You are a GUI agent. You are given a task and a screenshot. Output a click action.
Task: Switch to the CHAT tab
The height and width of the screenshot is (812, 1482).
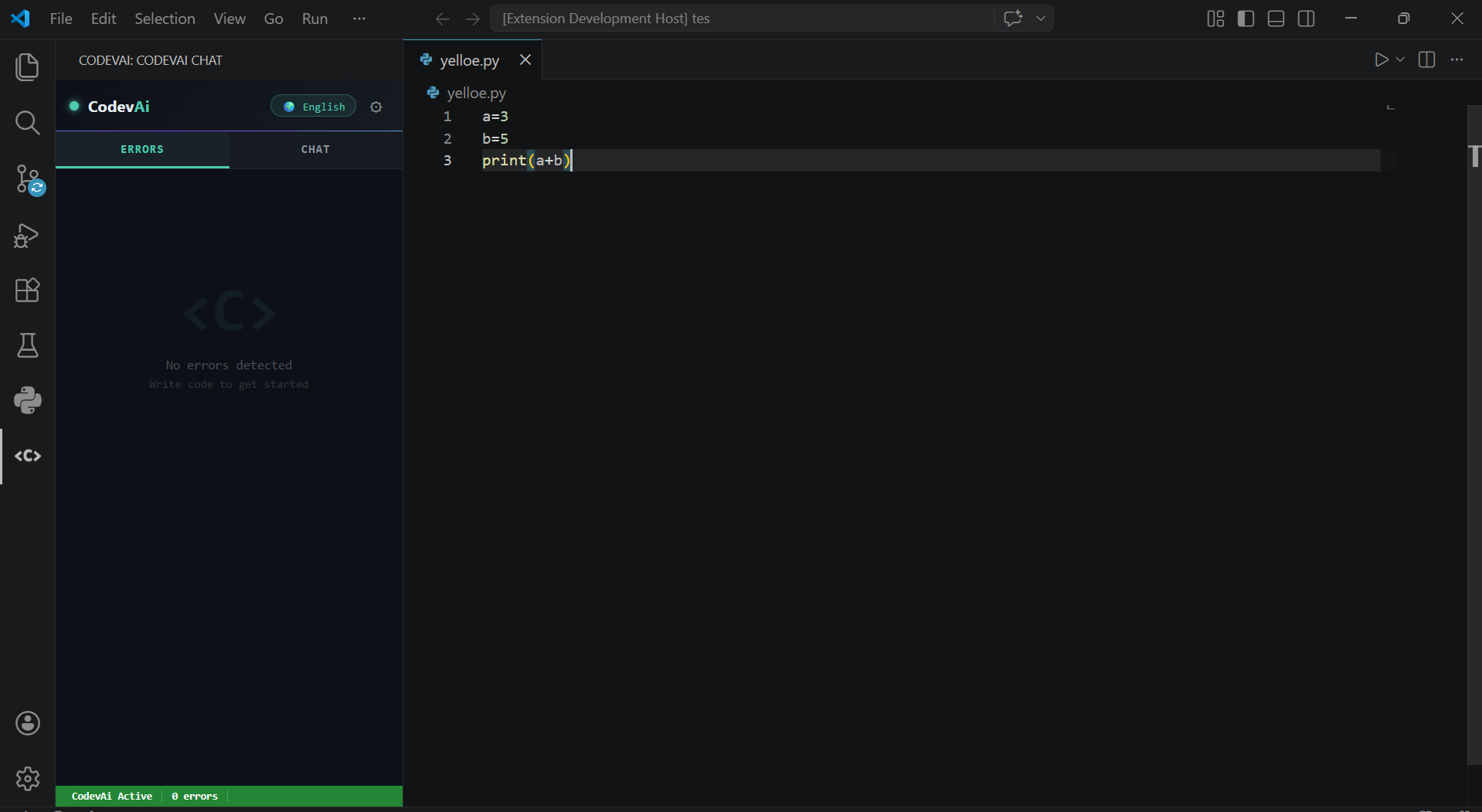point(315,149)
